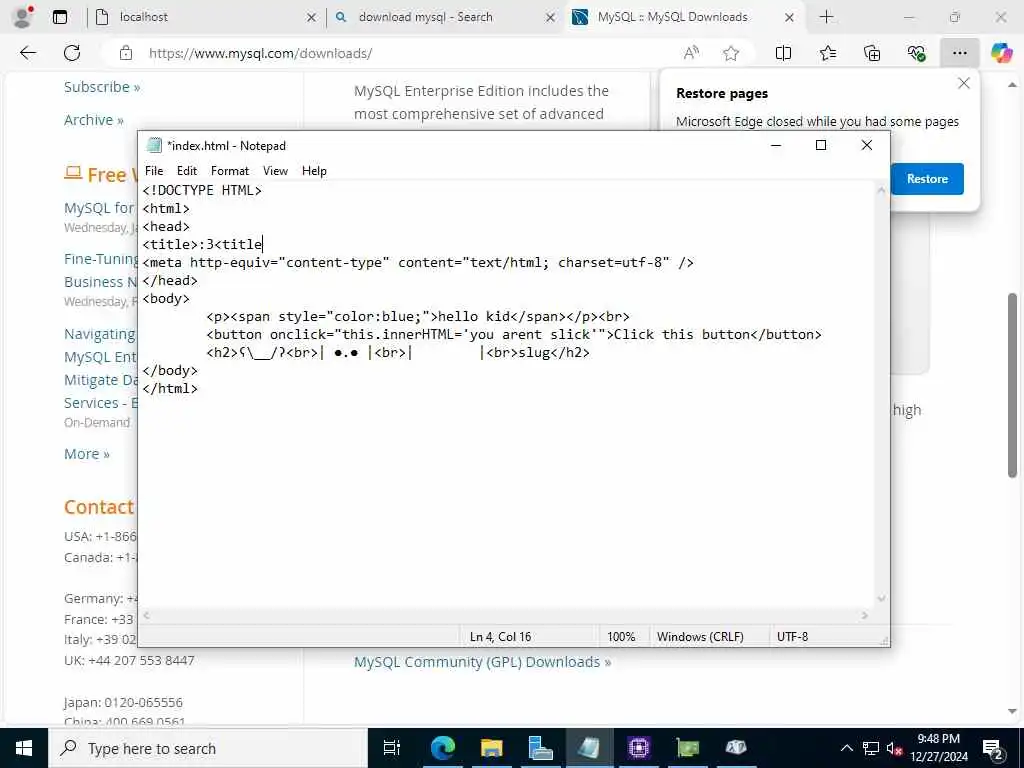Close the download mysql Search tab

[551, 18]
